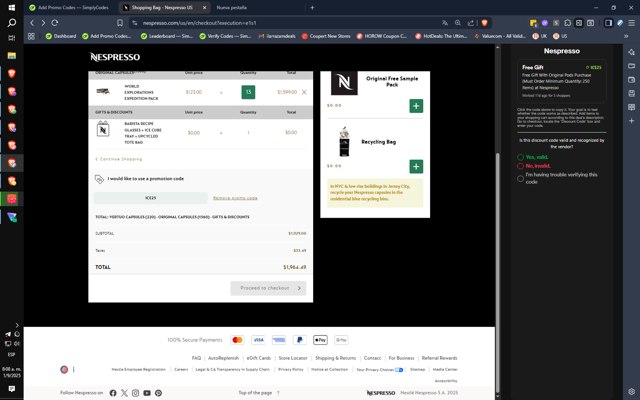Go forward with the browser forward arrow
This screenshot has width=640, height=400.
coord(43,23)
